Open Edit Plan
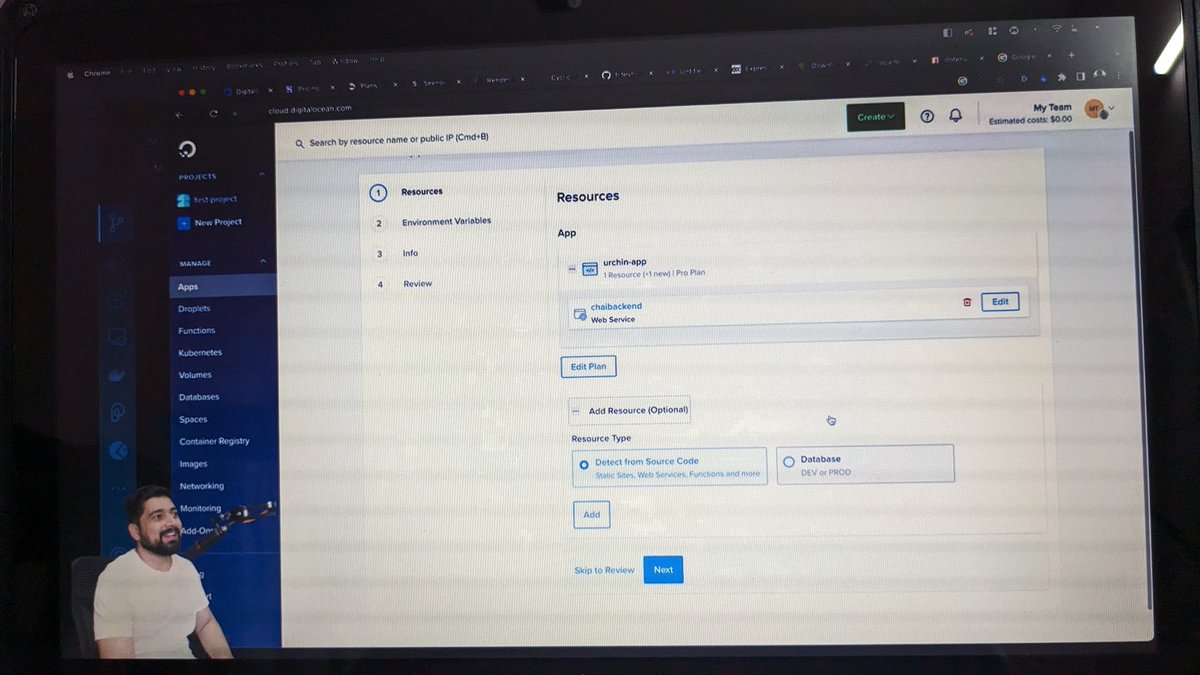 click(x=588, y=366)
